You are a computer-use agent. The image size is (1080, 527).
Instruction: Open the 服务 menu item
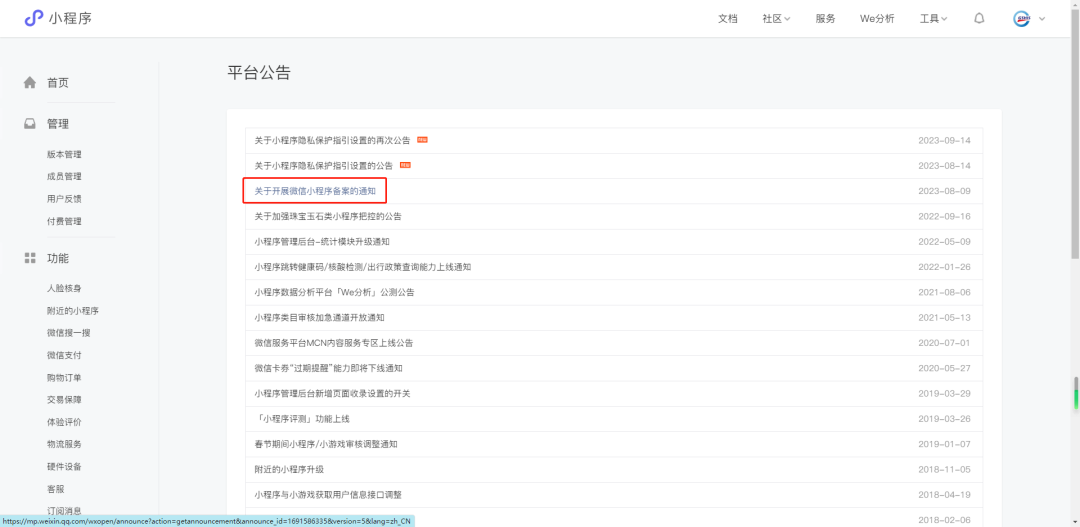pos(825,19)
